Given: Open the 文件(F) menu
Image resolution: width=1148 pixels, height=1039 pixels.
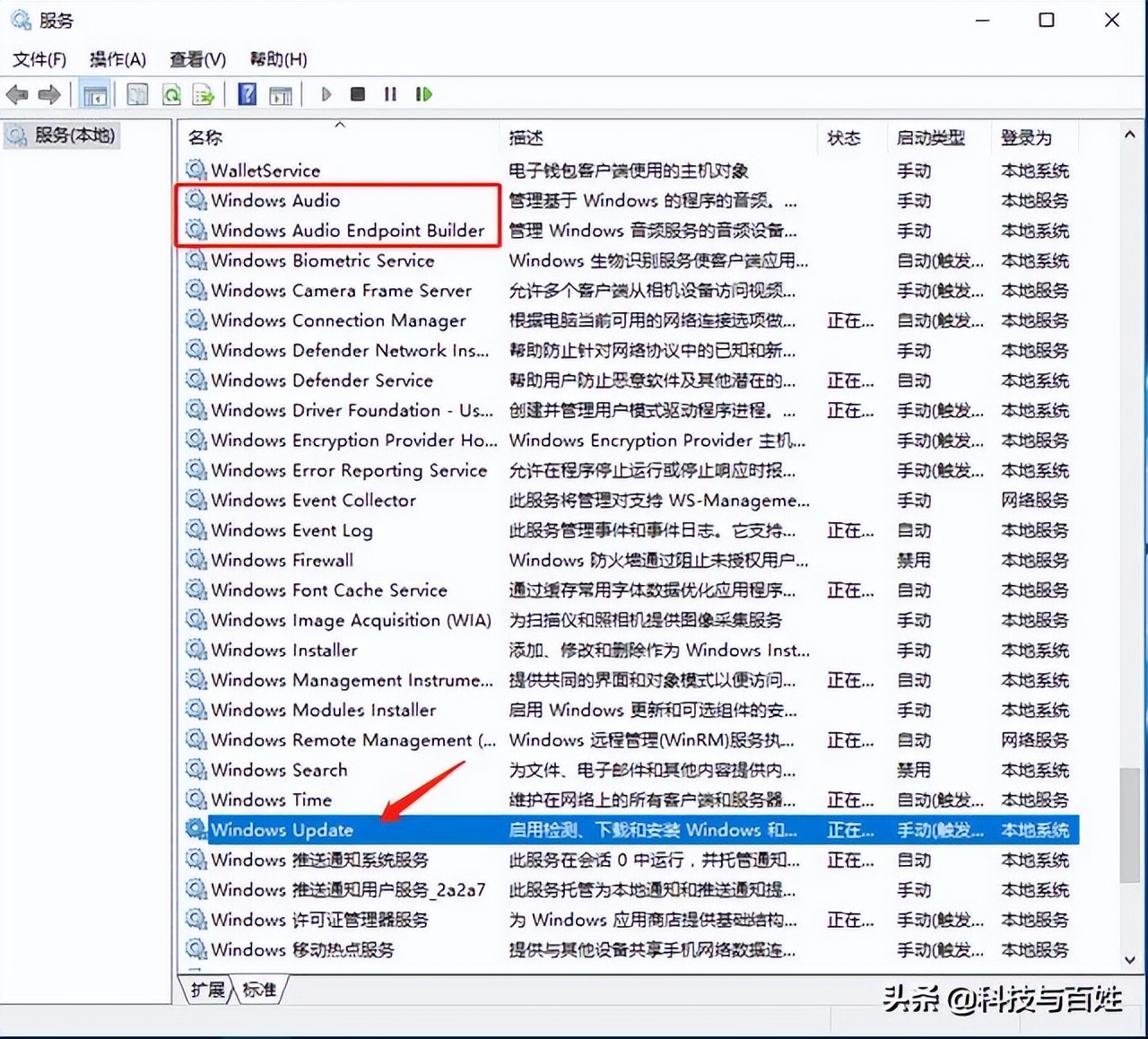Looking at the screenshot, I should (x=39, y=59).
